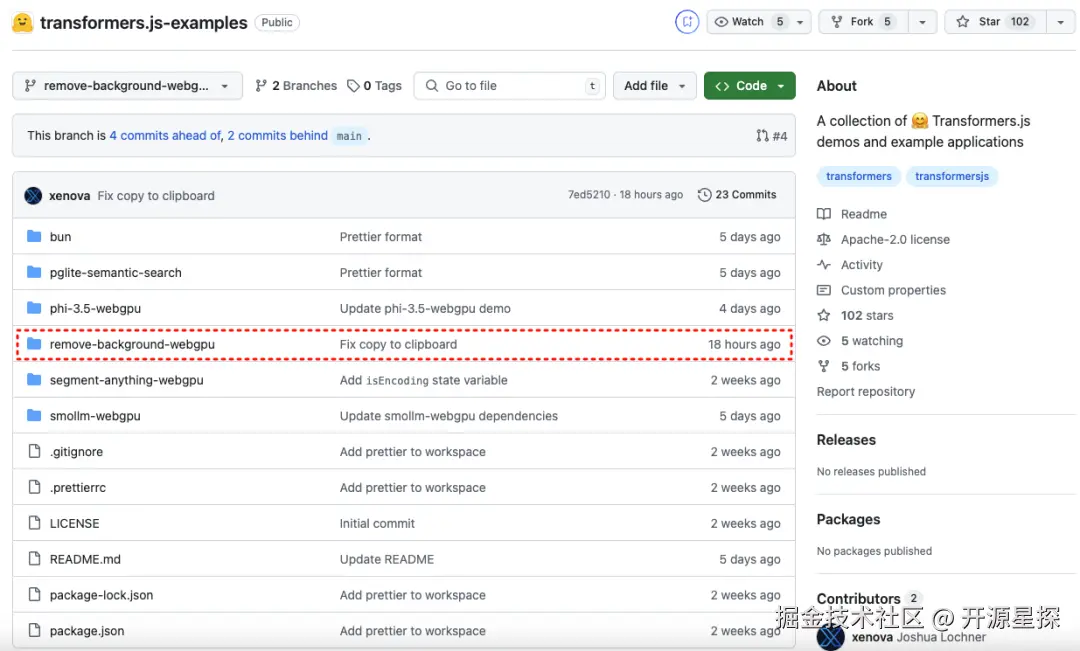The width and height of the screenshot is (1080, 651).
Task: Select the transformers topic tag
Action: tap(858, 176)
